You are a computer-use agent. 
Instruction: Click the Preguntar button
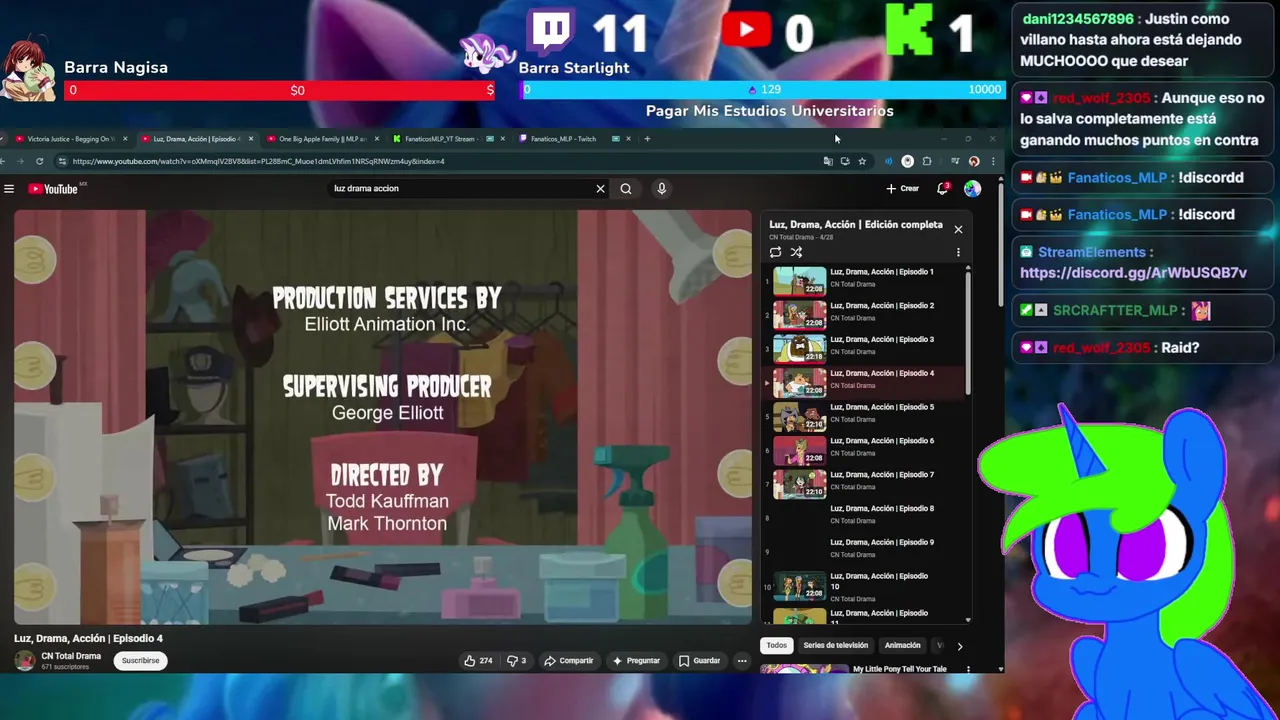tap(636, 661)
